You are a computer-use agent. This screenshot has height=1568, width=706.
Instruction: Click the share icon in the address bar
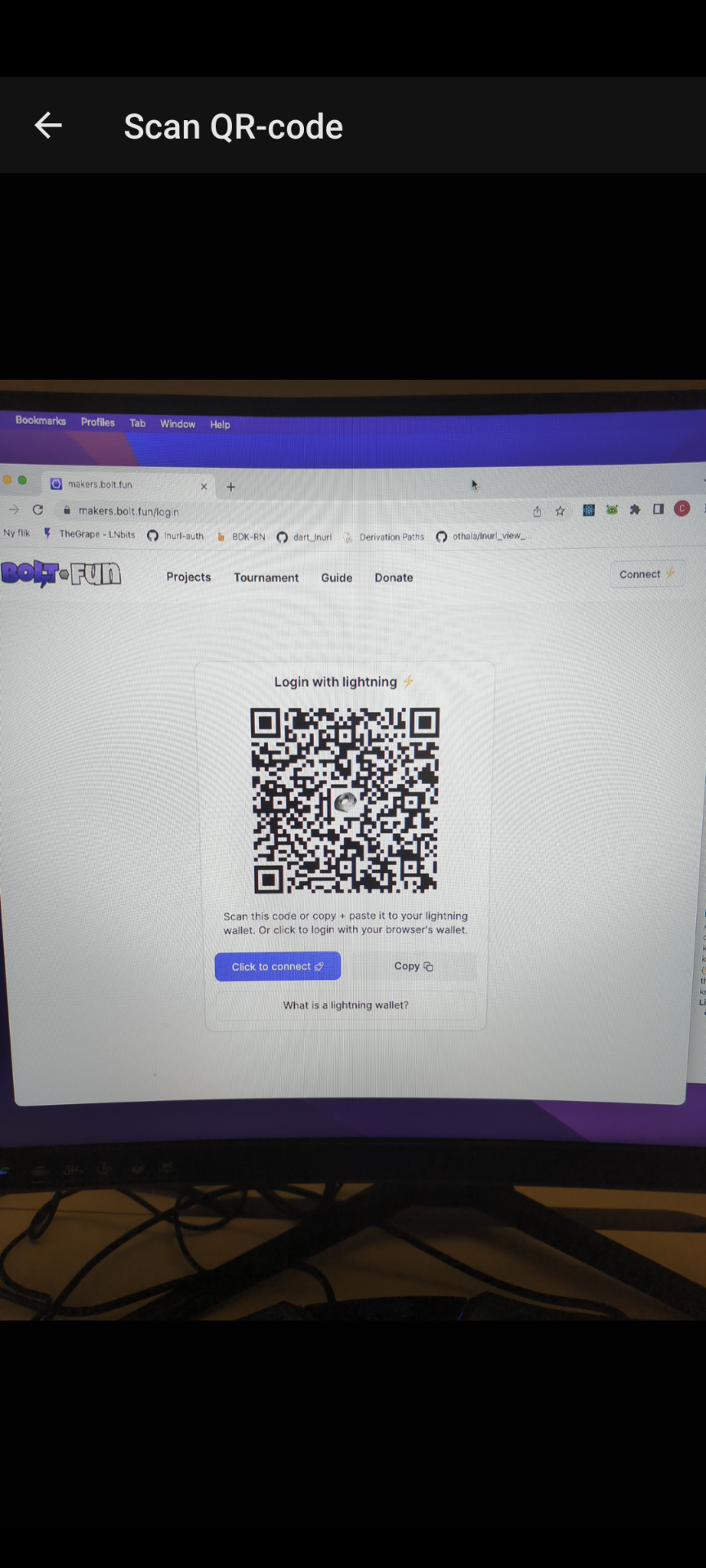[537, 511]
